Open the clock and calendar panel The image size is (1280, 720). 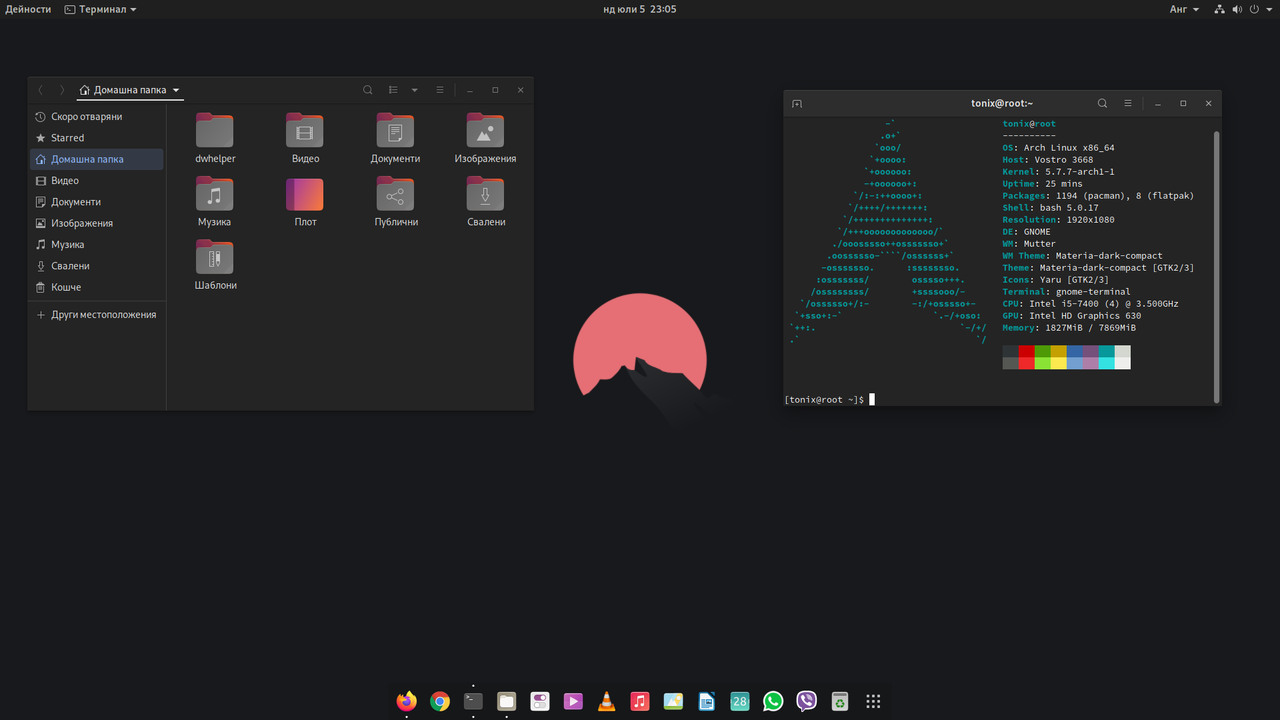point(640,9)
